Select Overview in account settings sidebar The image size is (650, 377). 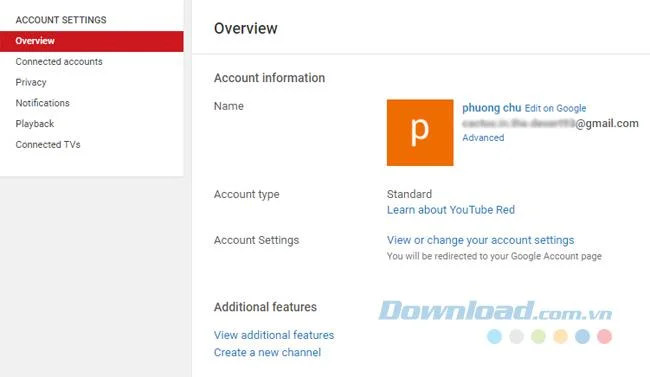click(92, 41)
